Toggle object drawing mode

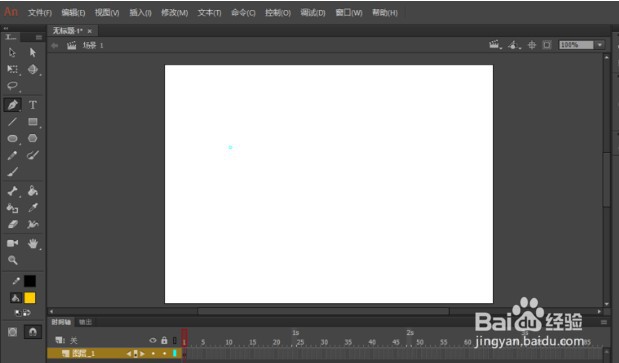[x=12, y=332]
